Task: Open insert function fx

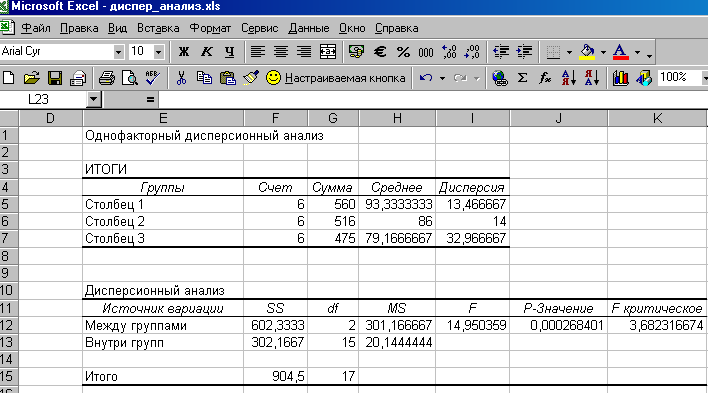Action: coord(545,78)
